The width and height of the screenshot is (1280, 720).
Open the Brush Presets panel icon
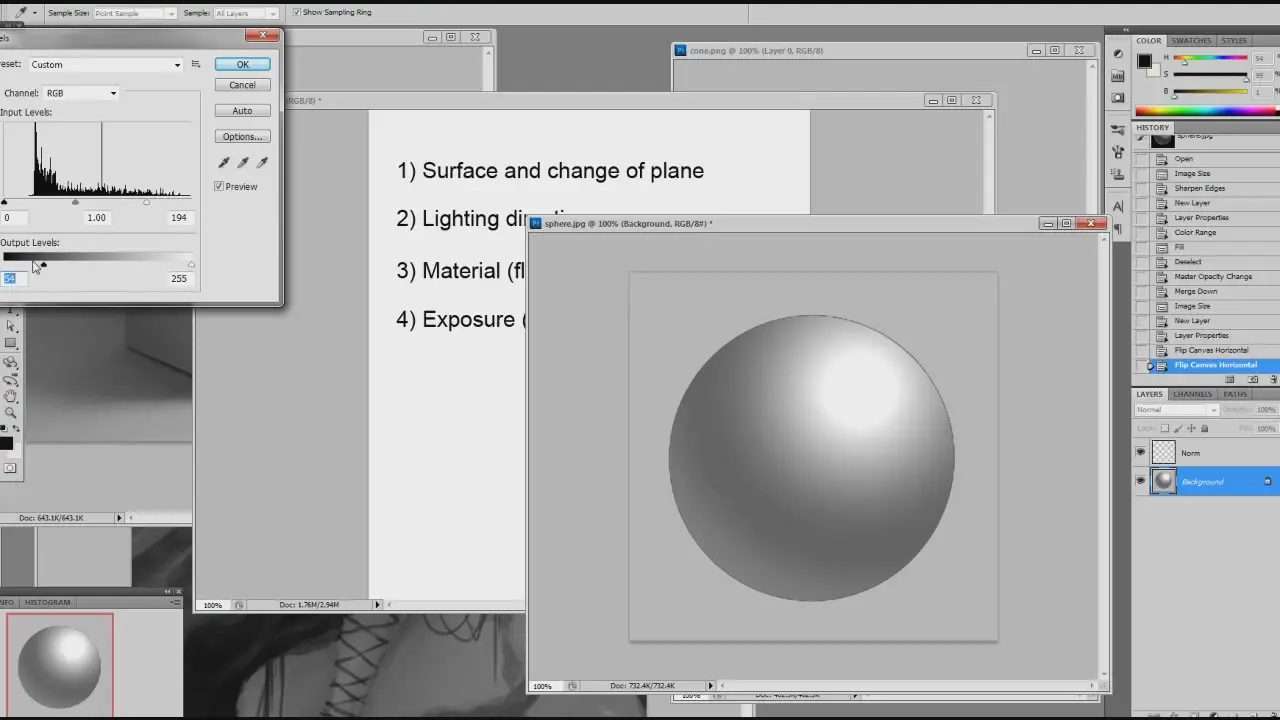[x=1118, y=131]
